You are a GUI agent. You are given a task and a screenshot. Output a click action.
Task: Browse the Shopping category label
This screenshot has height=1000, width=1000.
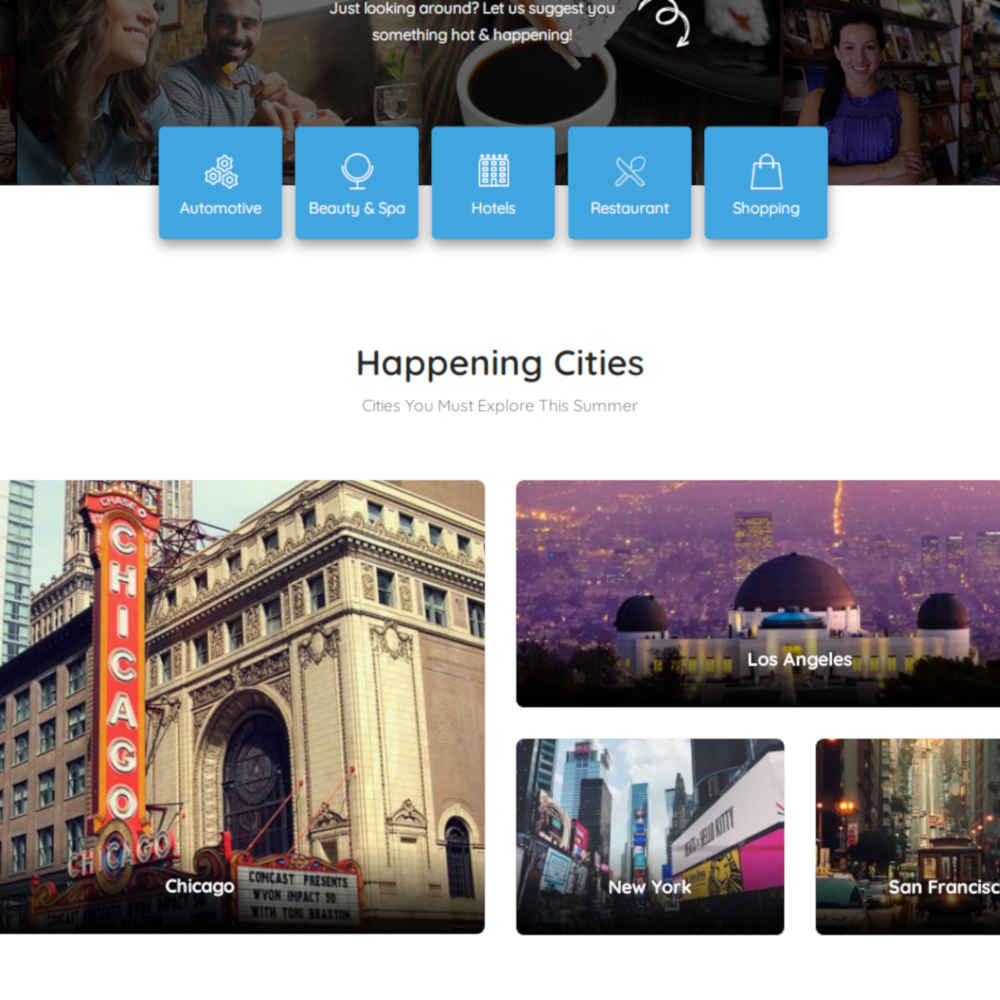pos(766,208)
